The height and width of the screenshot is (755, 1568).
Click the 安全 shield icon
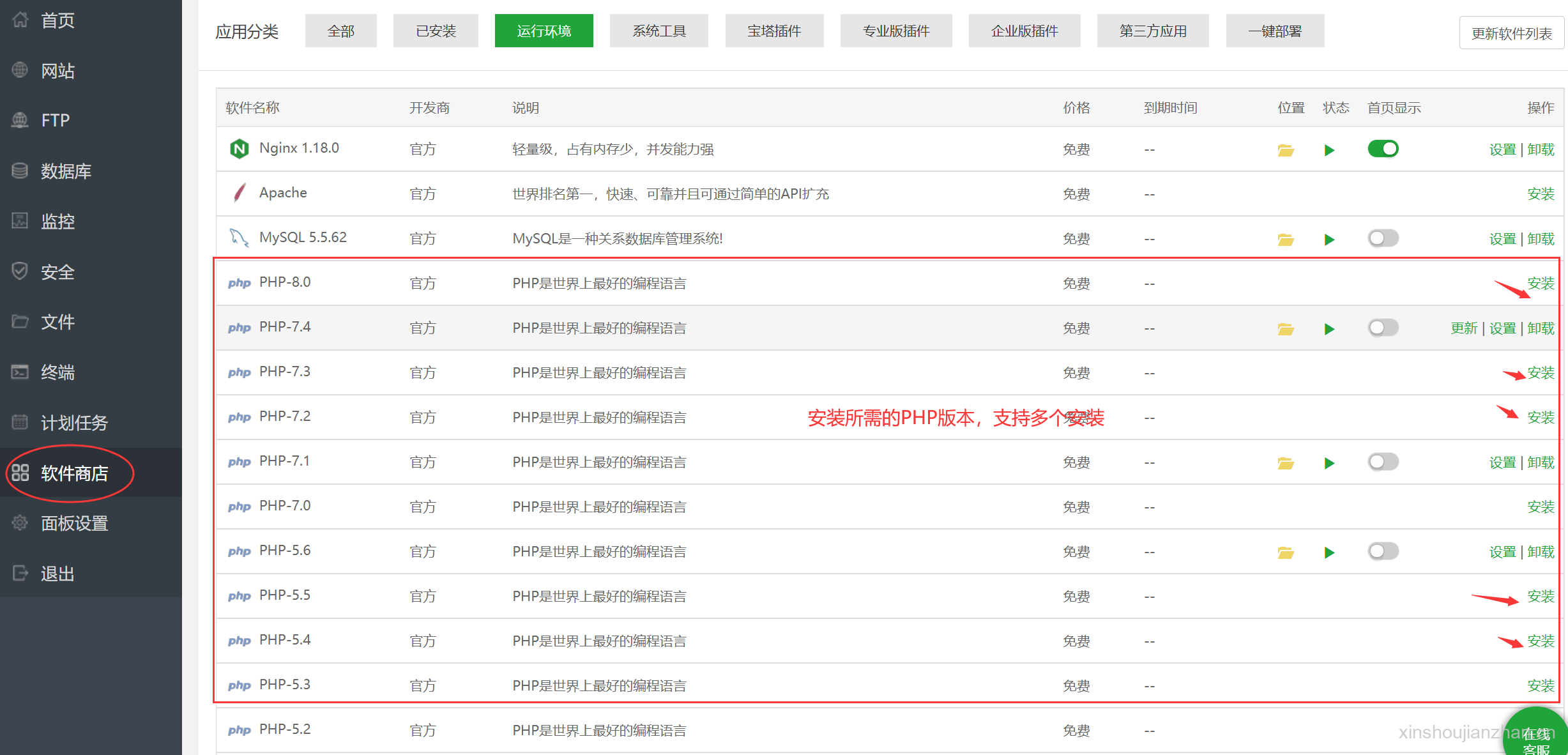point(20,271)
